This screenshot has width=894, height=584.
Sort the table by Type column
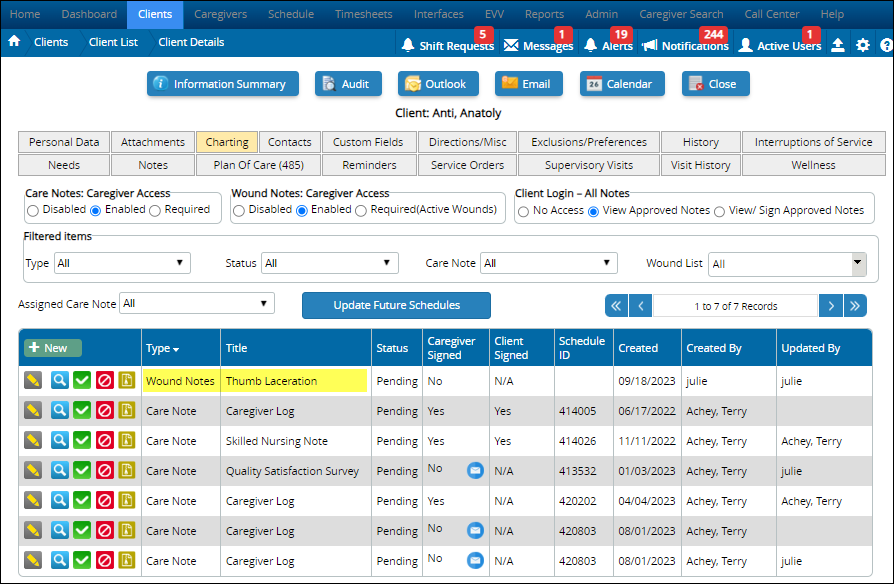coord(162,348)
